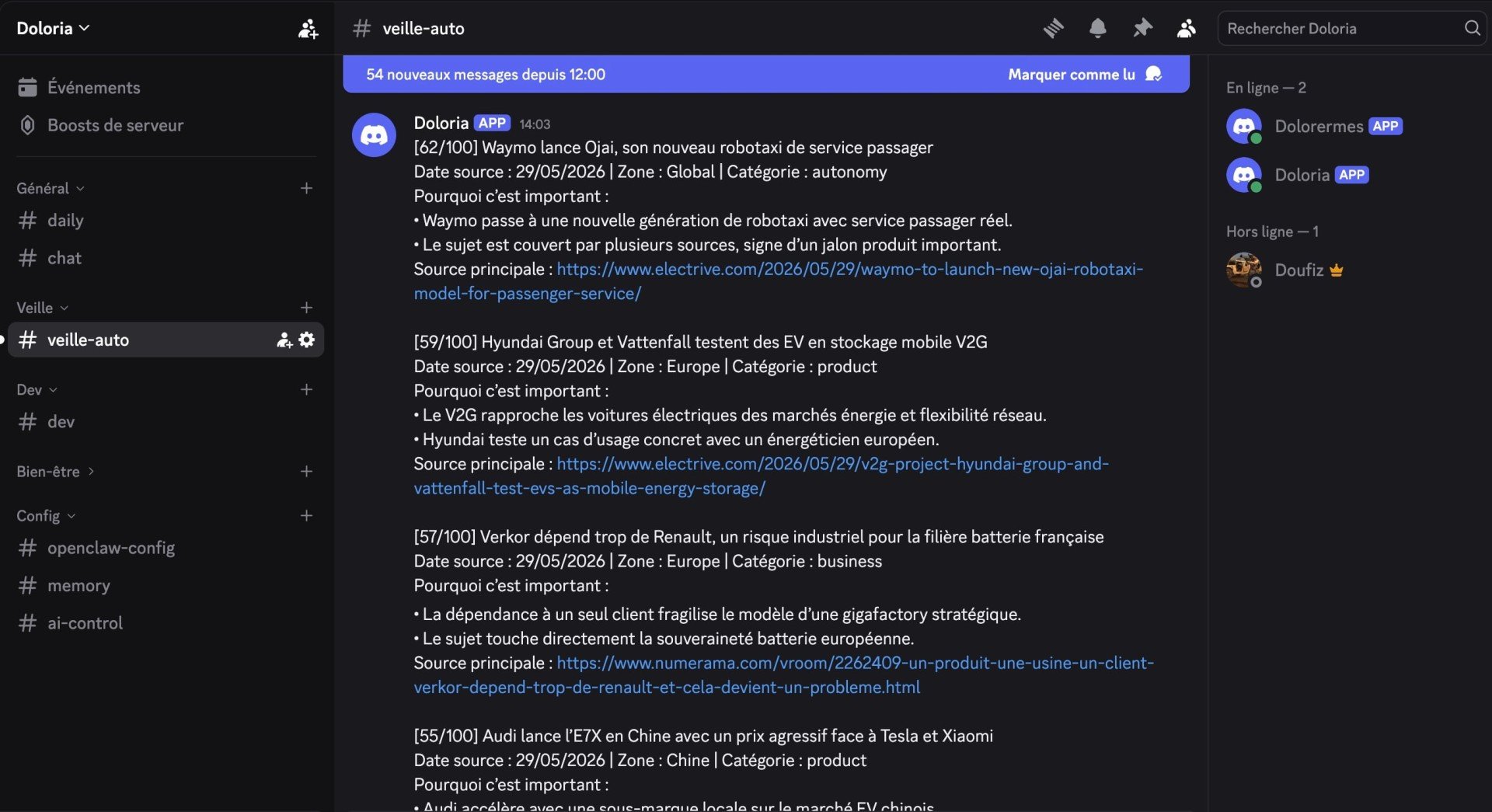Add a channel to Veille category
Viewport: 1492px width, 812px height.
(x=306, y=308)
